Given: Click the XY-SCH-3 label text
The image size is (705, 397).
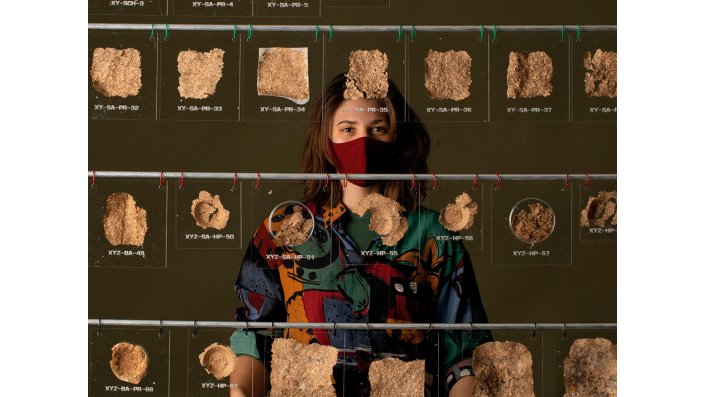Looking at the screenshot, I should click(127, 3).
